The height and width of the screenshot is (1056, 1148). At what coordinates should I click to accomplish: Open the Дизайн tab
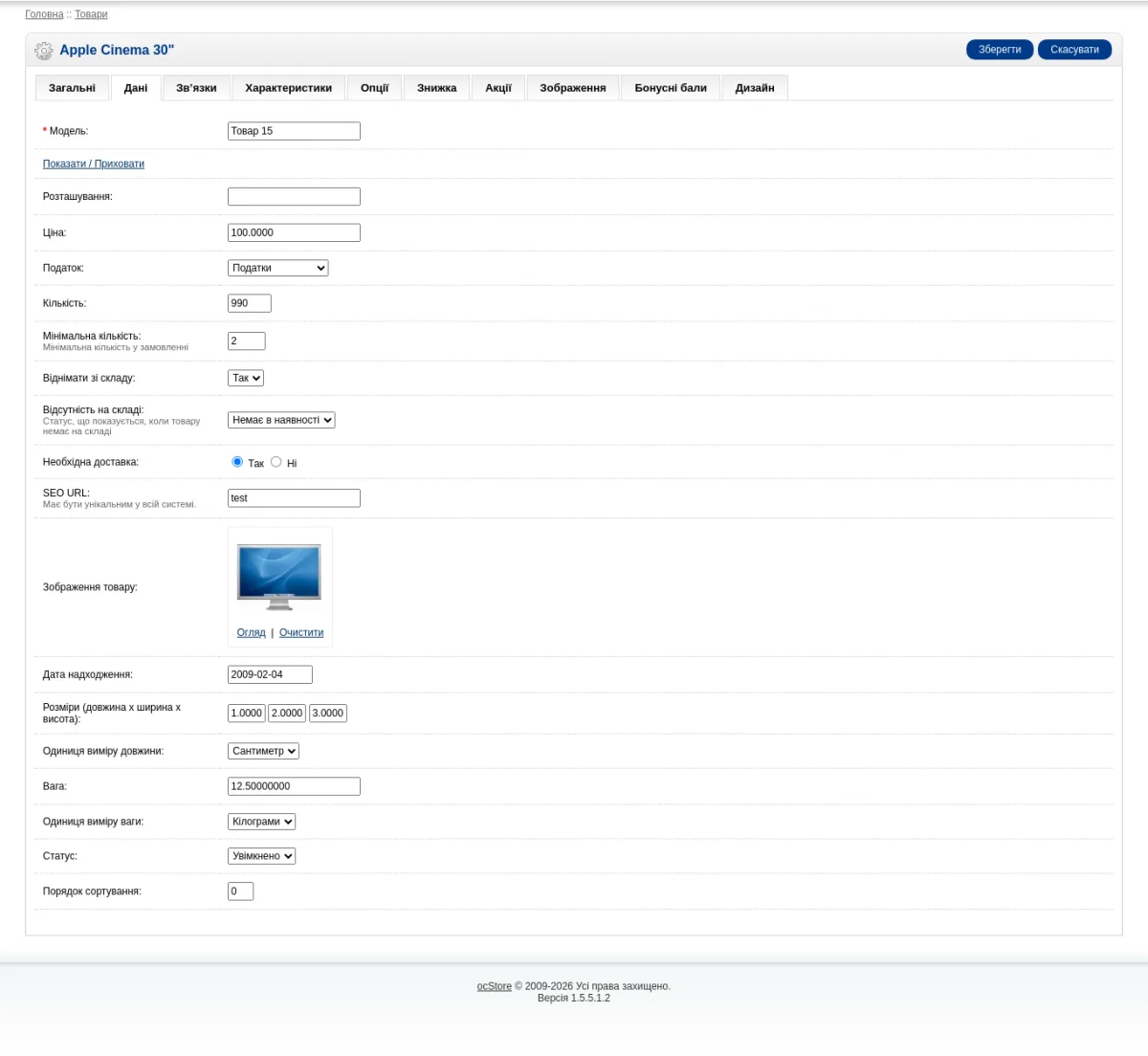pyautogui.click(x=755, y=88)
